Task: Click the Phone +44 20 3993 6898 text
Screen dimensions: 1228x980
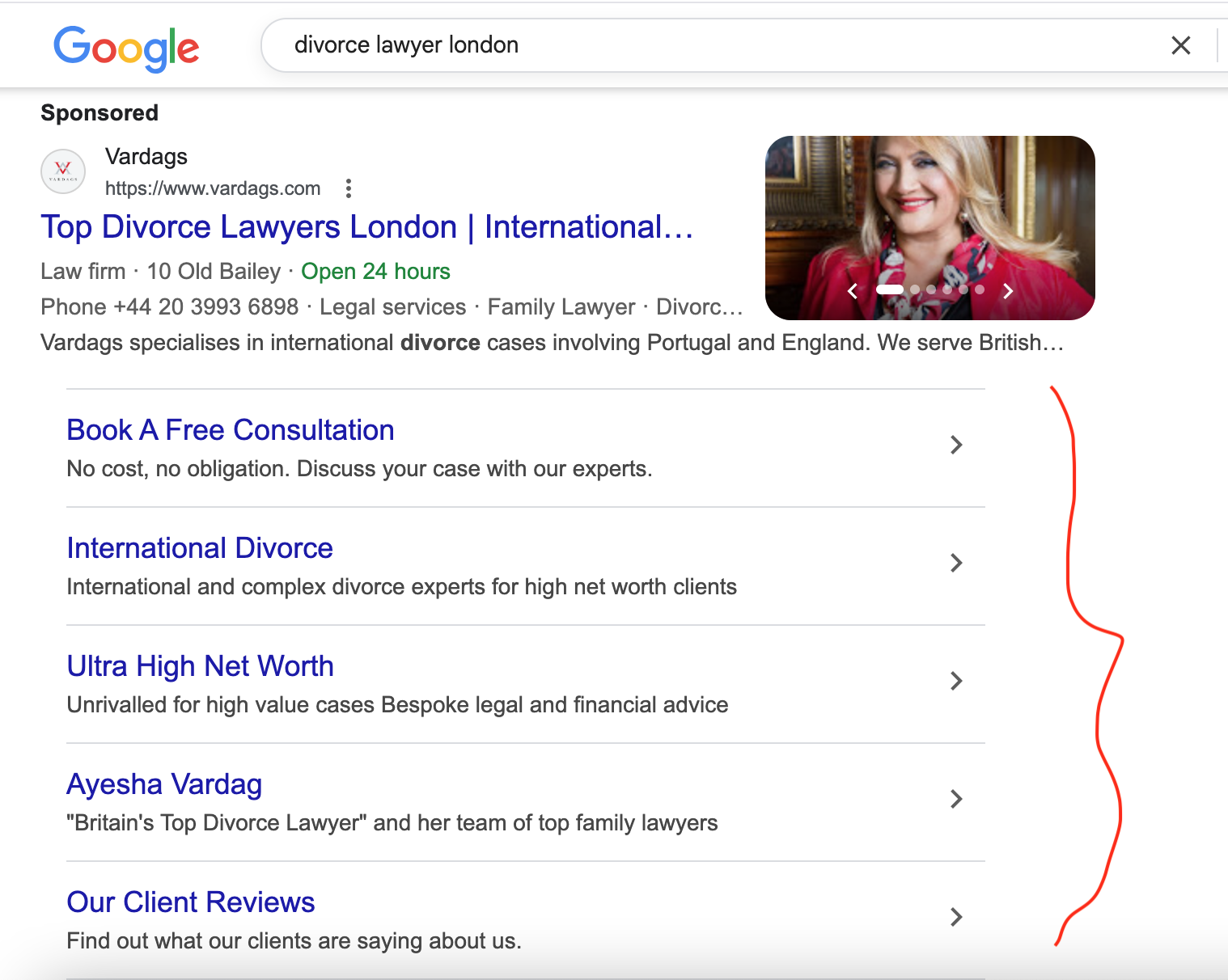Action: point(170,307)
